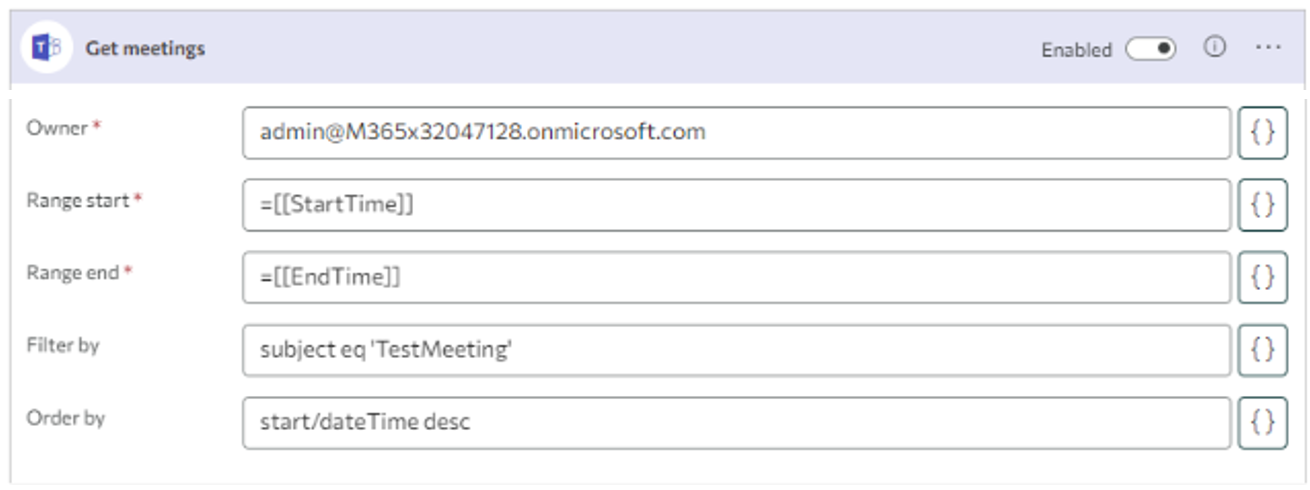This screenshot has width=1310, height=490.
Task: Click the Range end EndTime field
Action: click(x=736, y=277)
